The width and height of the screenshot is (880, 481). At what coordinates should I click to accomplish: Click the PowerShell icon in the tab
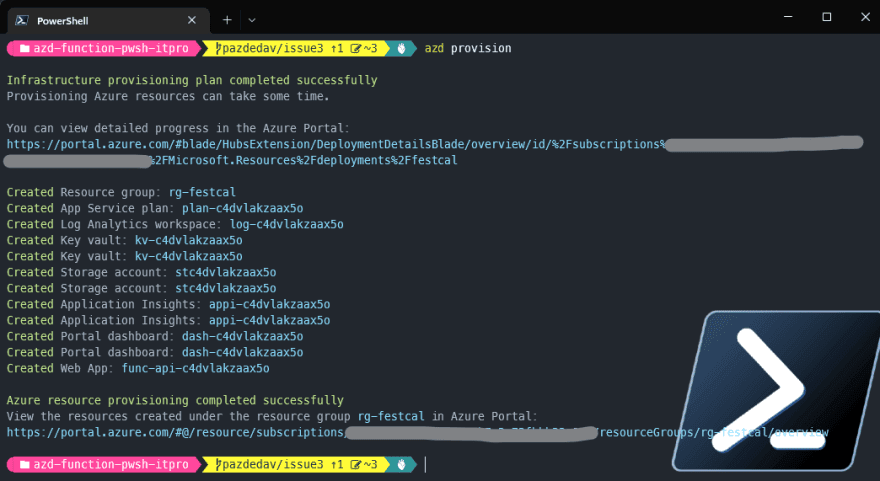[x=22, y=20]
